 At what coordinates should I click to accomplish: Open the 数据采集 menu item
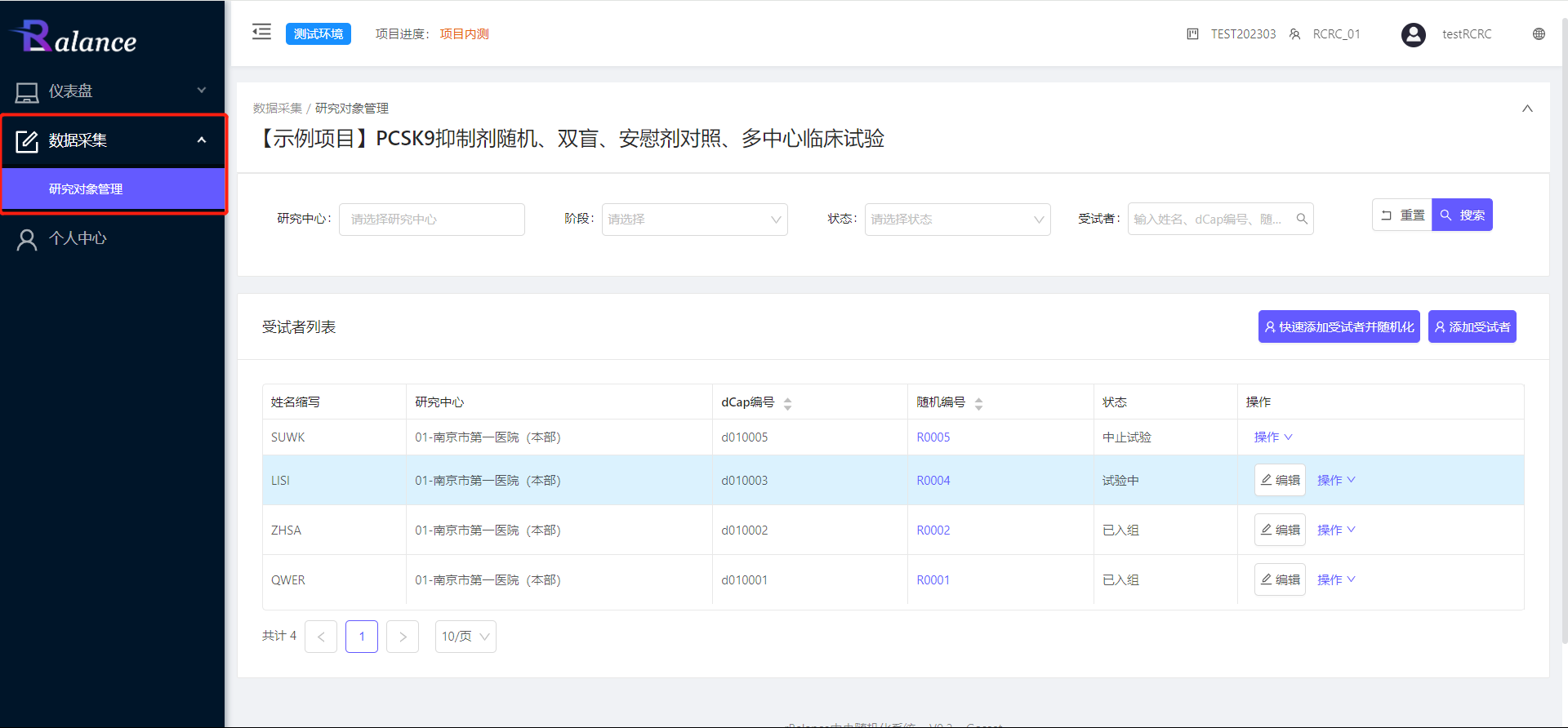pos(113,140)
